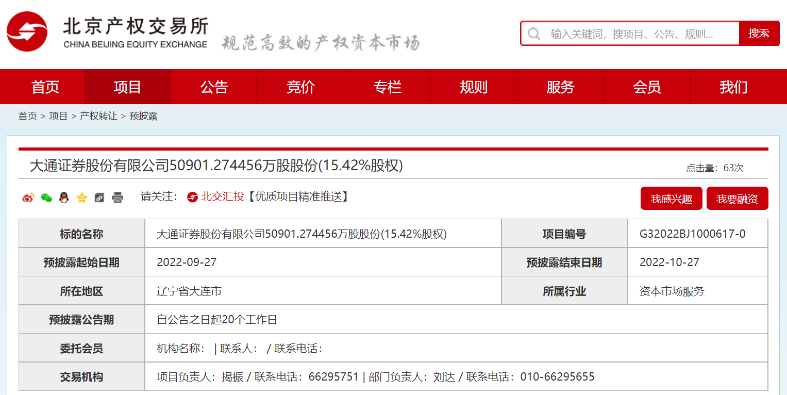The width and height of the screenshot is (787, 395).
Task: Share page via WeChat icon
Action: pos(46,198)
